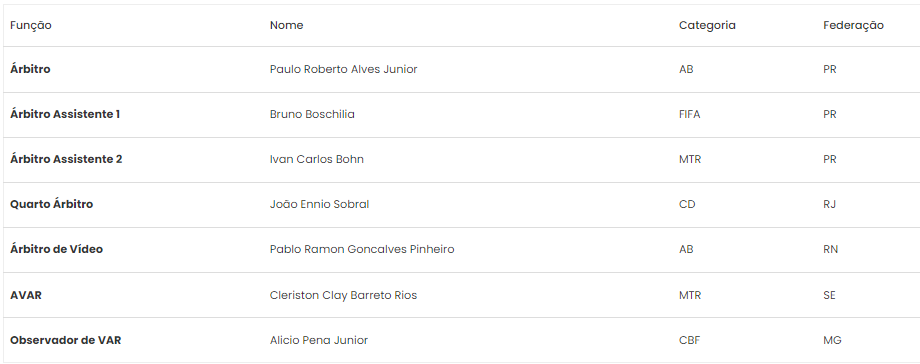Click the name Alicio Pena Junior
The image size is (920, 364).
click(x=319, y=340)
